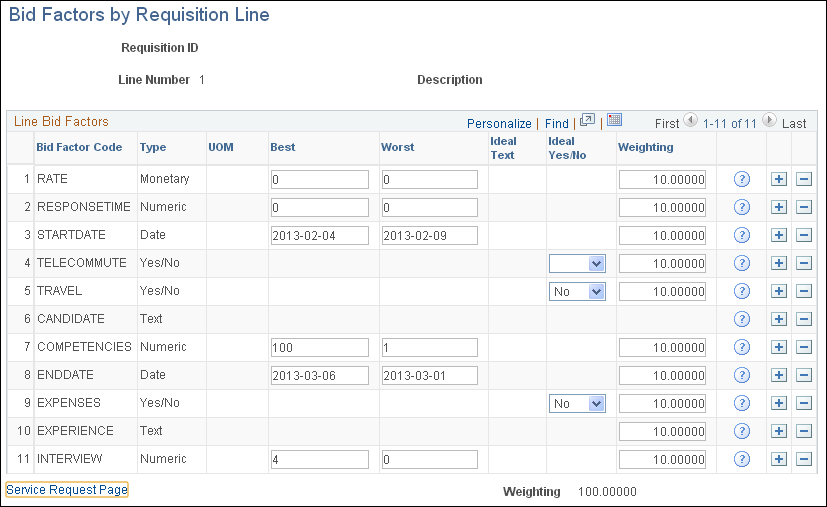The height and width of the screenshot is (507, 827).
Task: Open help for the CANDIDATE row
Action: click(742, 319)
